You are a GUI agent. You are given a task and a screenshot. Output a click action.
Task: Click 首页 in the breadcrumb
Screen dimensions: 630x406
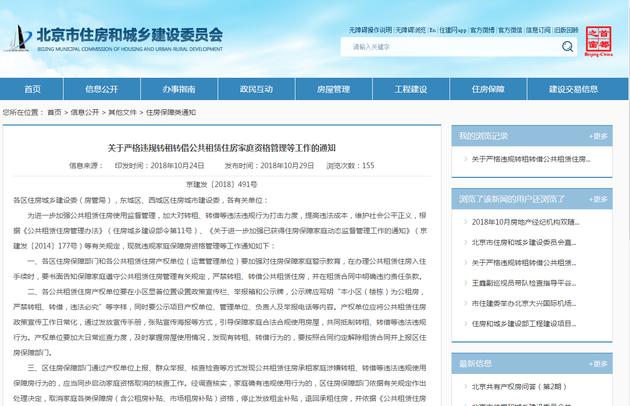click(x=54, y=113)
